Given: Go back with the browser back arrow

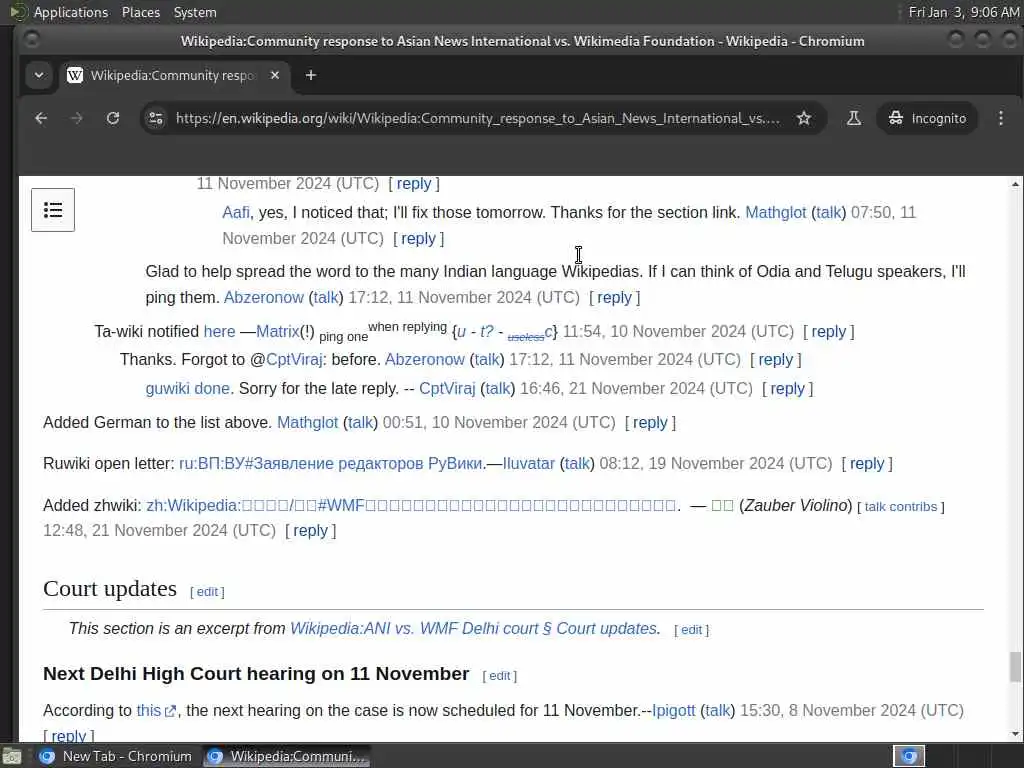Looking at the screenshot, I should 41,118.
